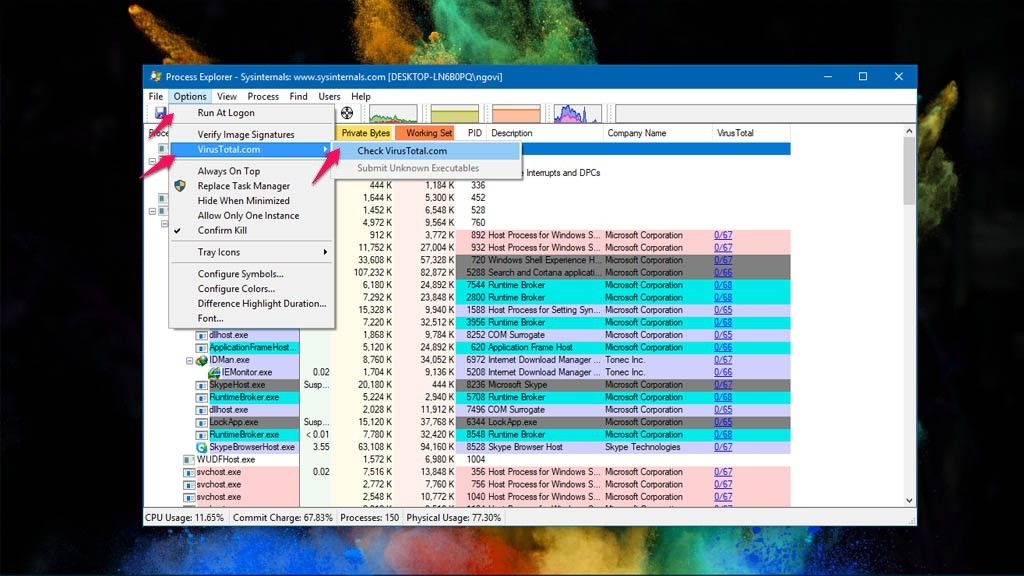Click icon of dllhost.exe with 1,868 K
1024x576 pixels.
tap(202, 335)
